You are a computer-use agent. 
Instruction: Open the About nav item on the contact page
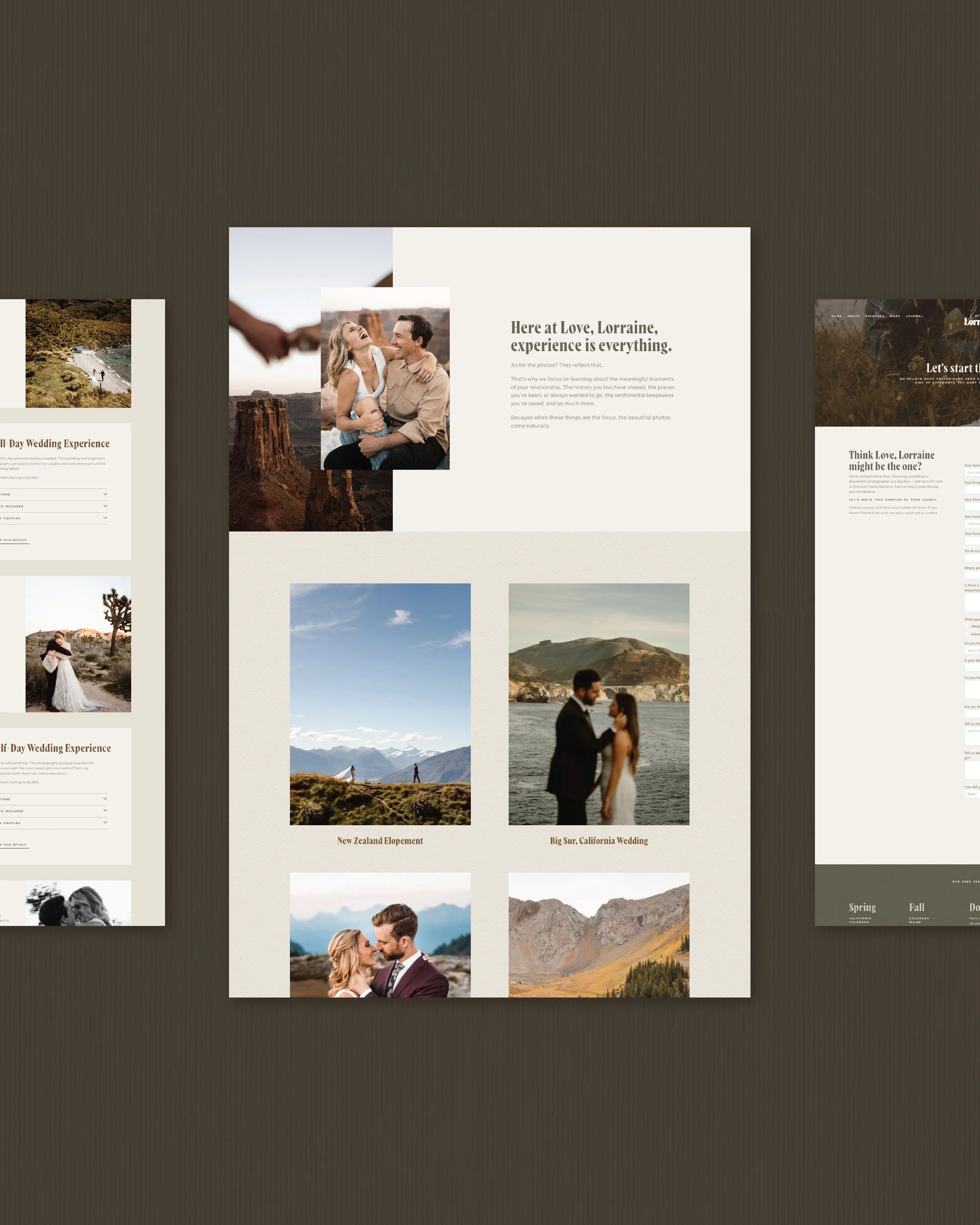tap(853, 316)
